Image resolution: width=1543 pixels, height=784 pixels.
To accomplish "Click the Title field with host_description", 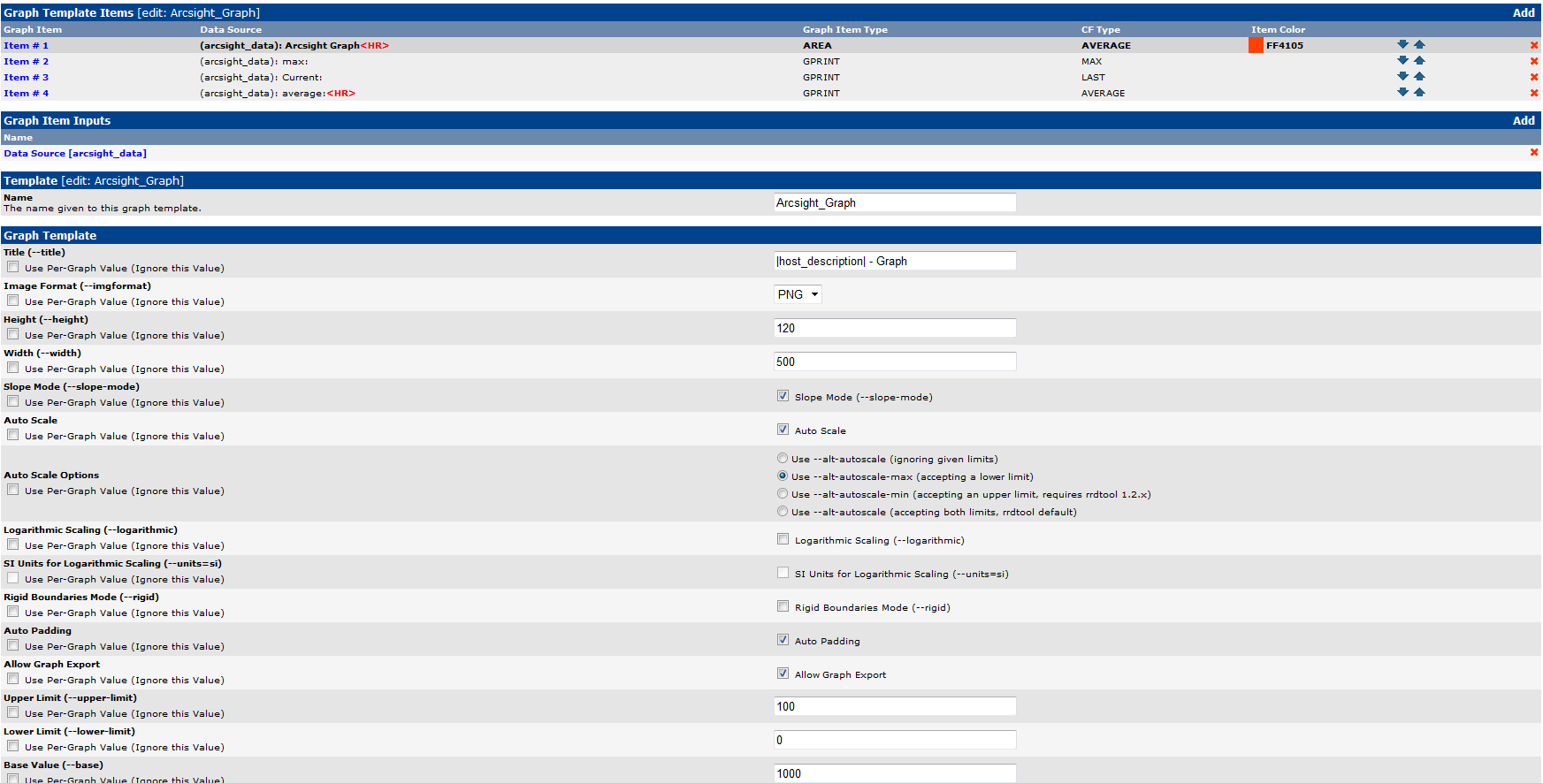I will tap(895, 261).
